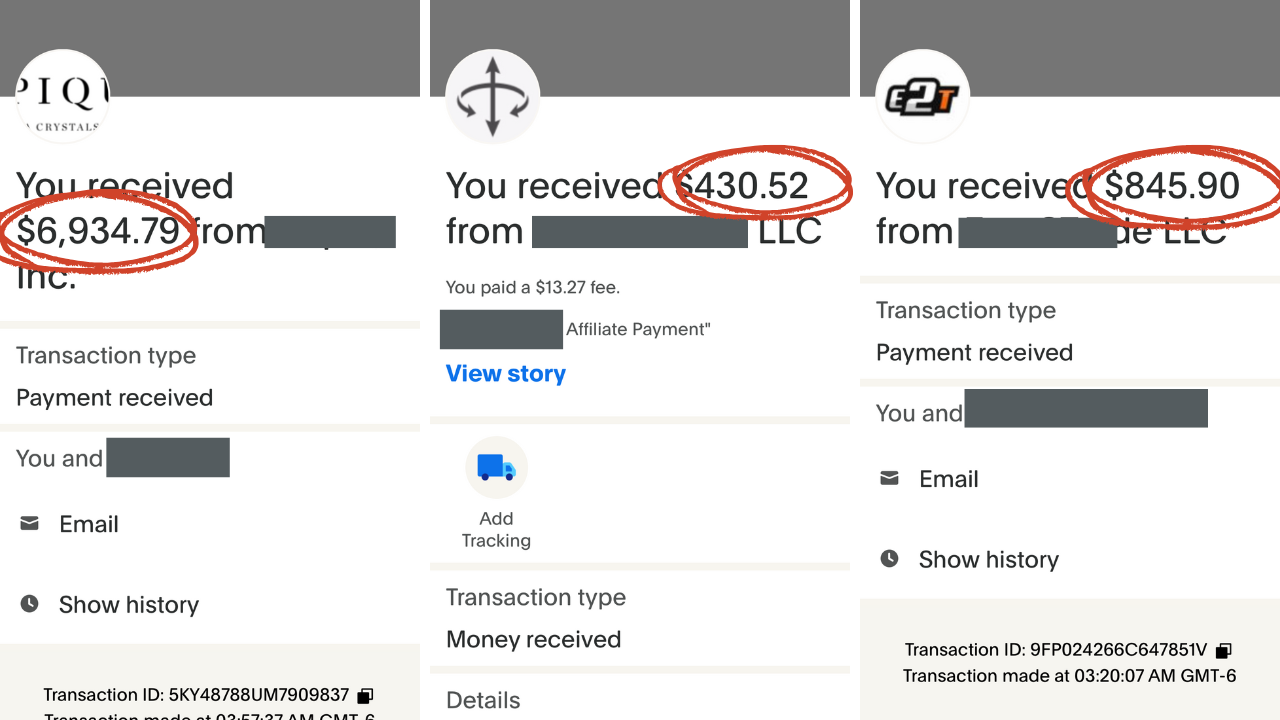
Task: Click the clock icon in the $6,934.79 payment
Action: coord(30,604)
